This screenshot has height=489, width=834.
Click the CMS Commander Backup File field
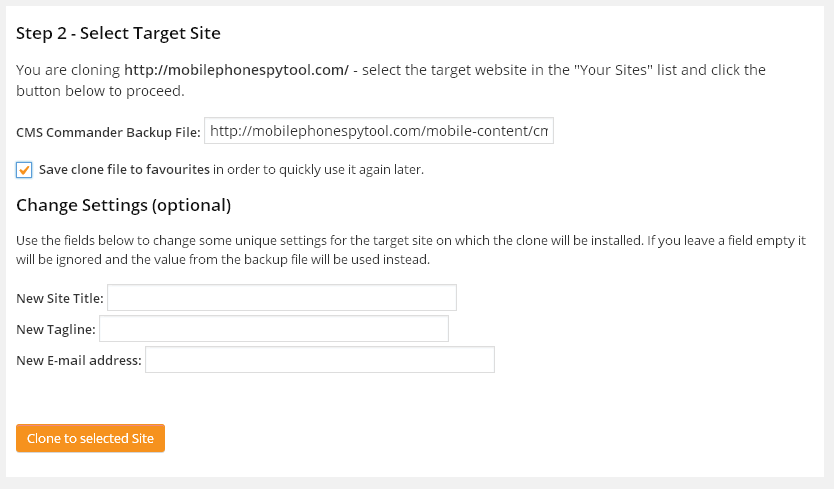coord(379,131)
